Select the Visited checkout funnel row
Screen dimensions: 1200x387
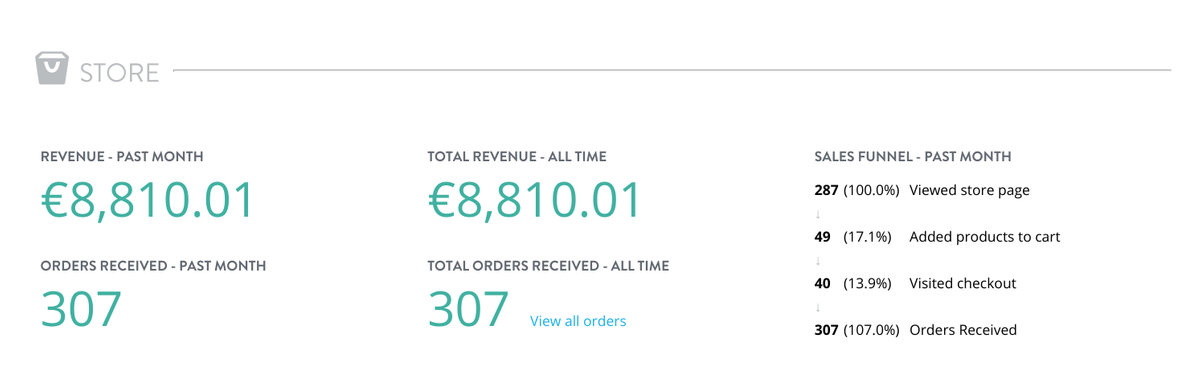(x=915, y=283)
